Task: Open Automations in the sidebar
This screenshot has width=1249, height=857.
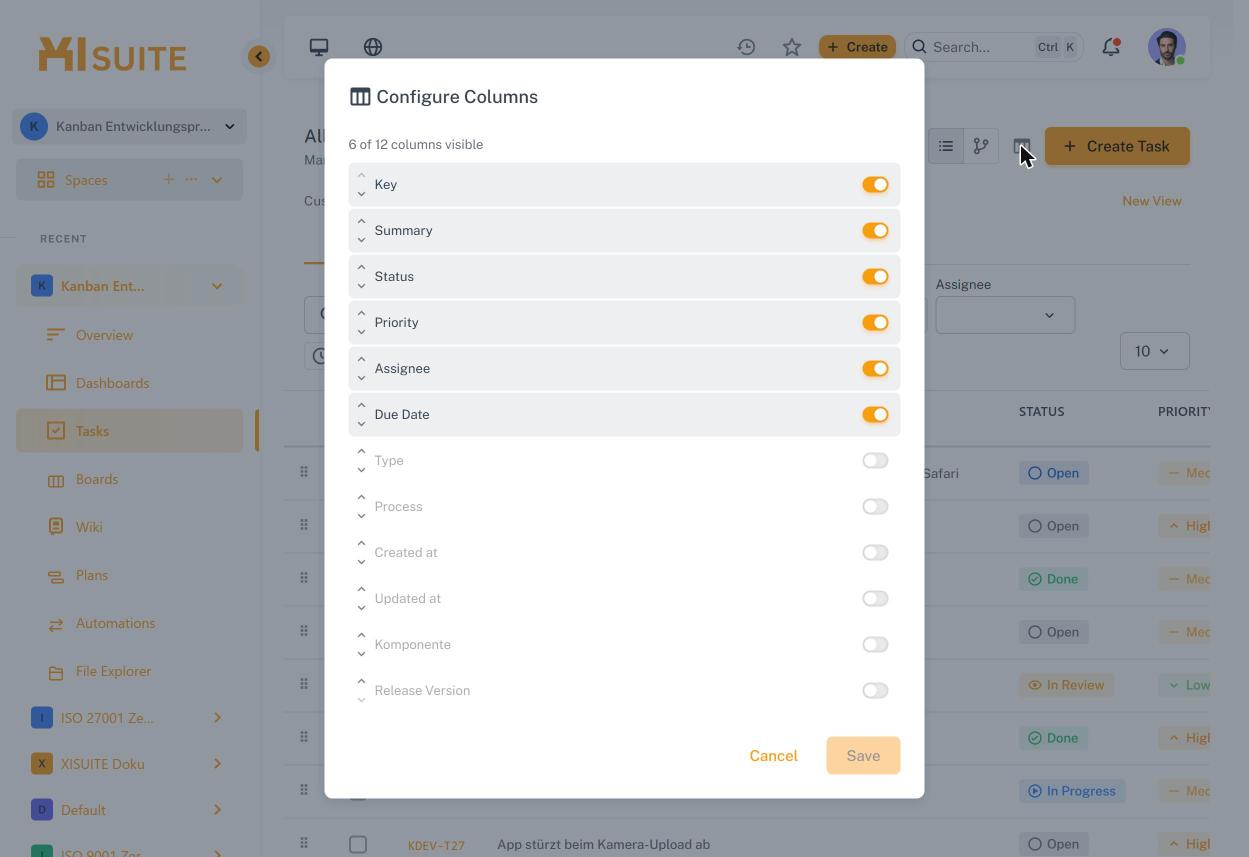Action: (115, 623)
